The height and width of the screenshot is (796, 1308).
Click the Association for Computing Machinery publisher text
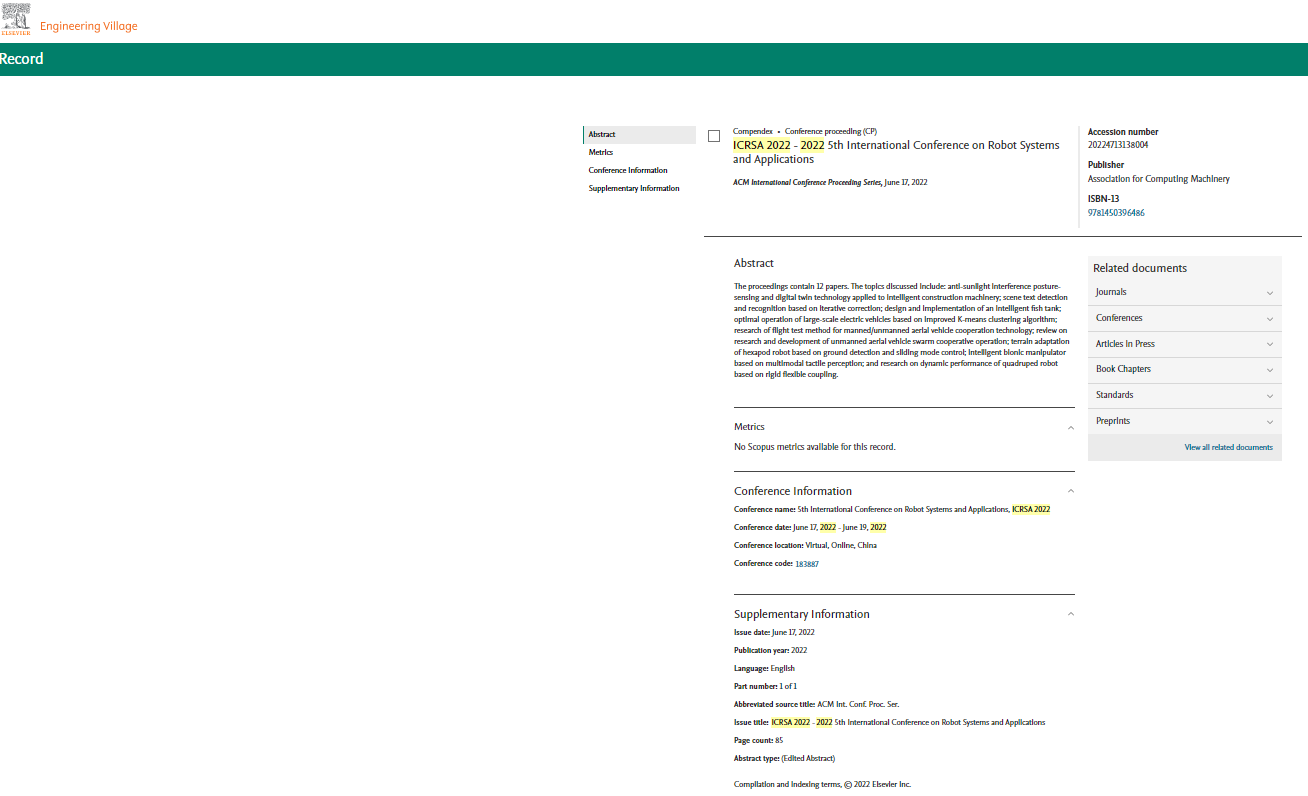tap(1159, 179)
